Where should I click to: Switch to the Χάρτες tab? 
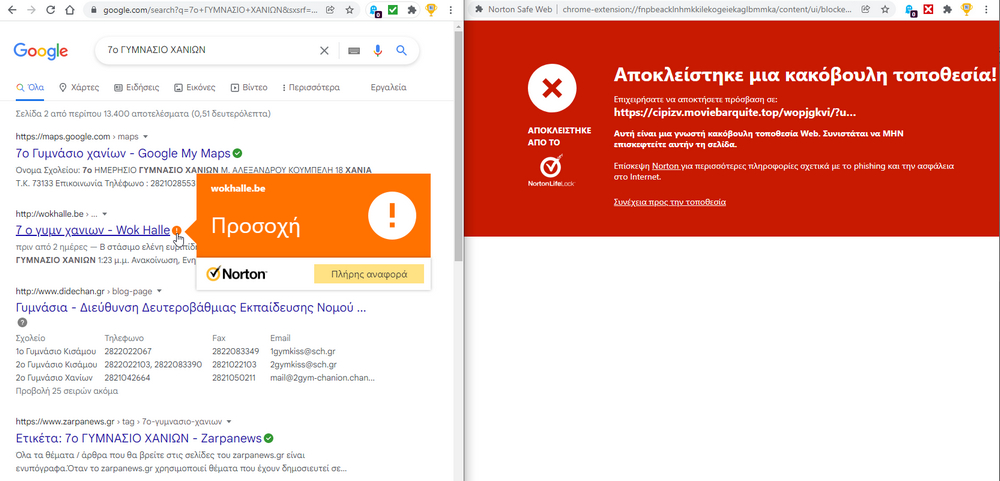coord(79,87)
